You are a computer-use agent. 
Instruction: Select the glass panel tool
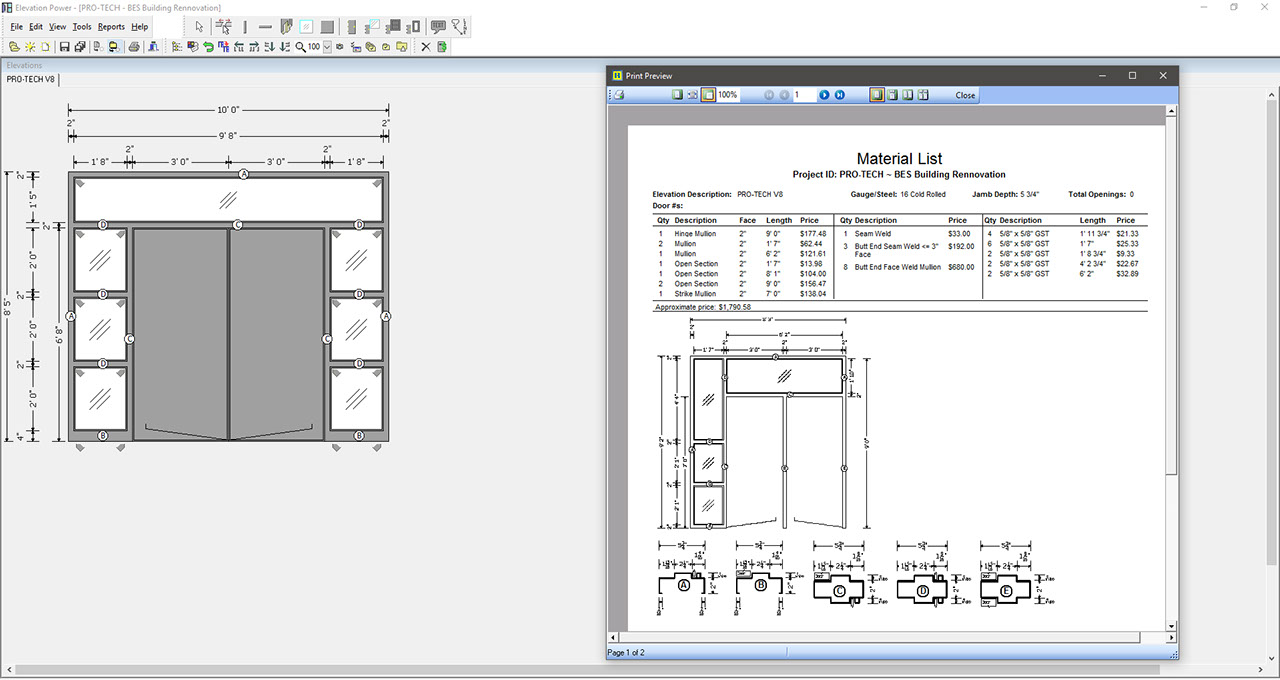tap(306, 27)
